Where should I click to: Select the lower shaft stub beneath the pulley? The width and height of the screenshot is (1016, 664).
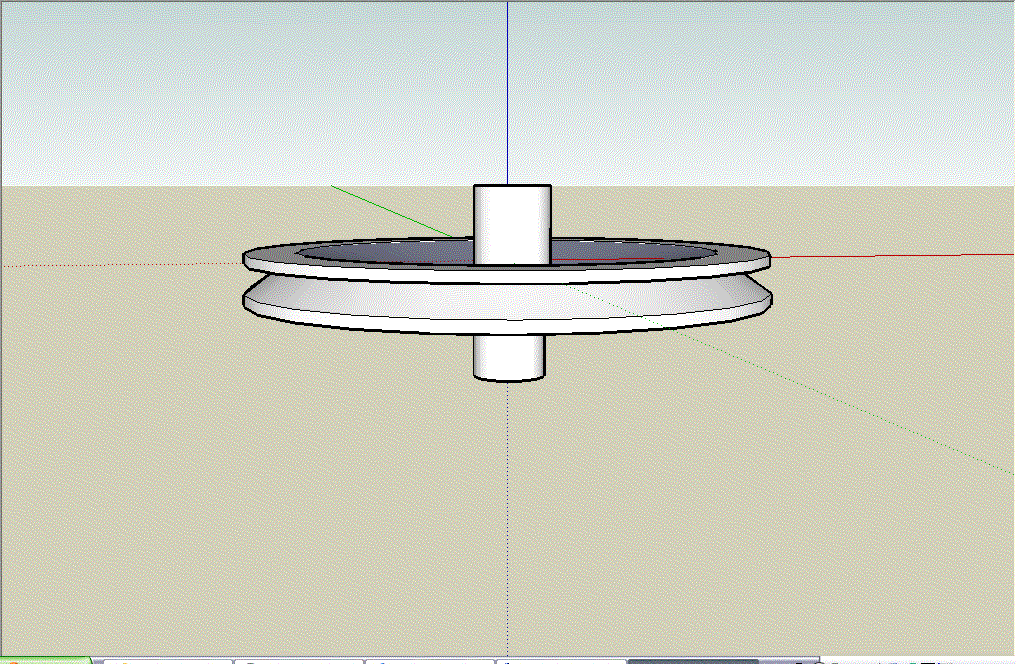point(509,358)
